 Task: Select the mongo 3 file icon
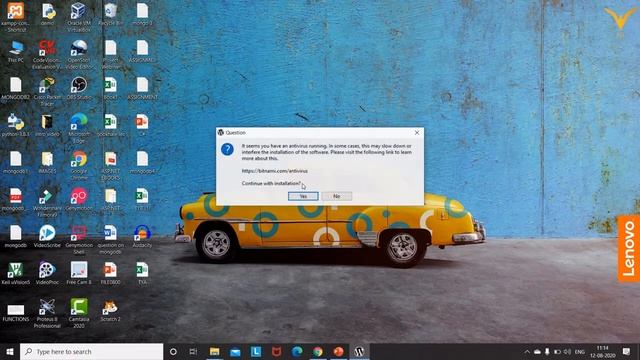(x=142, y=15)
